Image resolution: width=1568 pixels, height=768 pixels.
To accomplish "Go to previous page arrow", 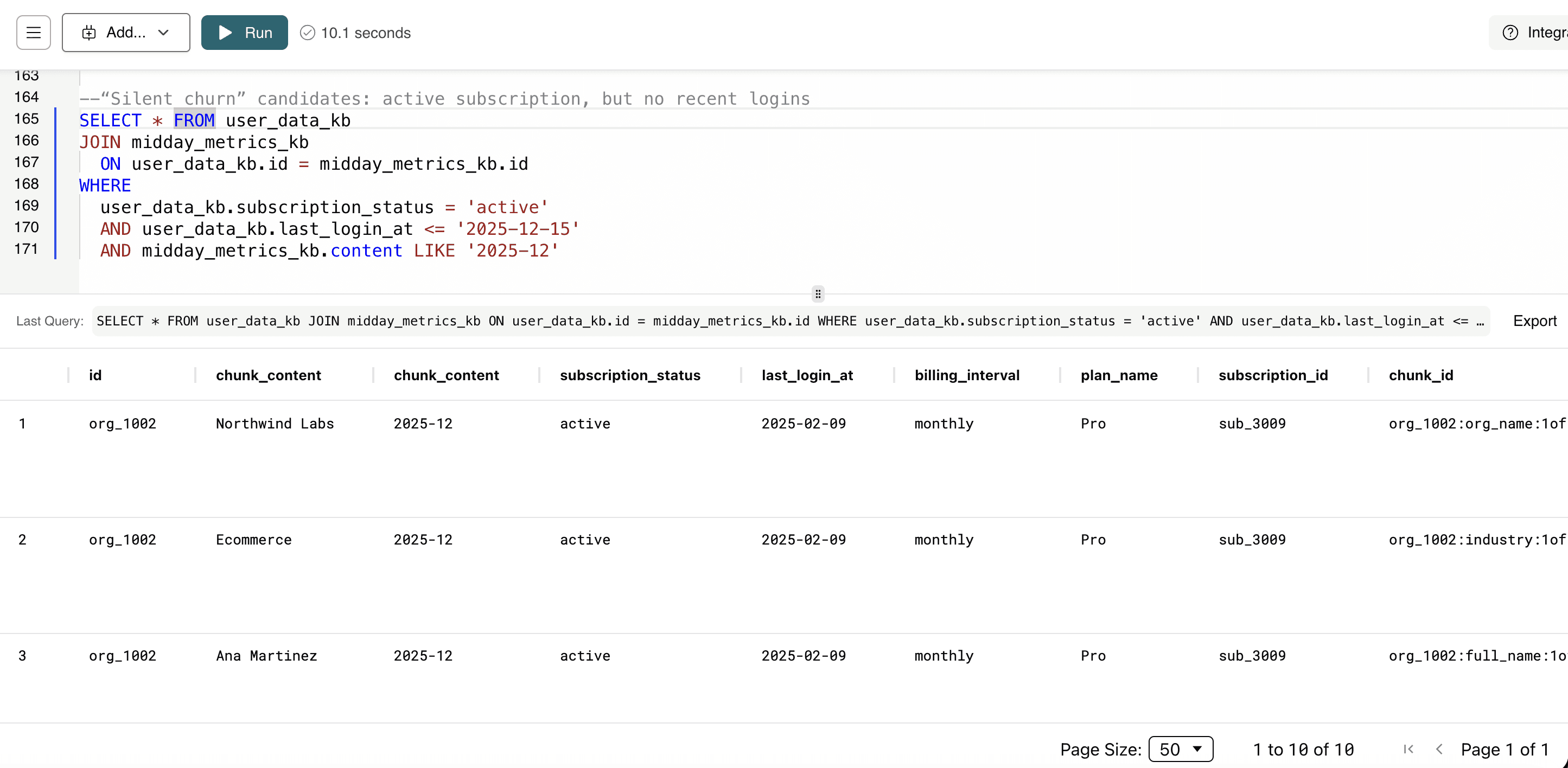I will point(1439,748).
